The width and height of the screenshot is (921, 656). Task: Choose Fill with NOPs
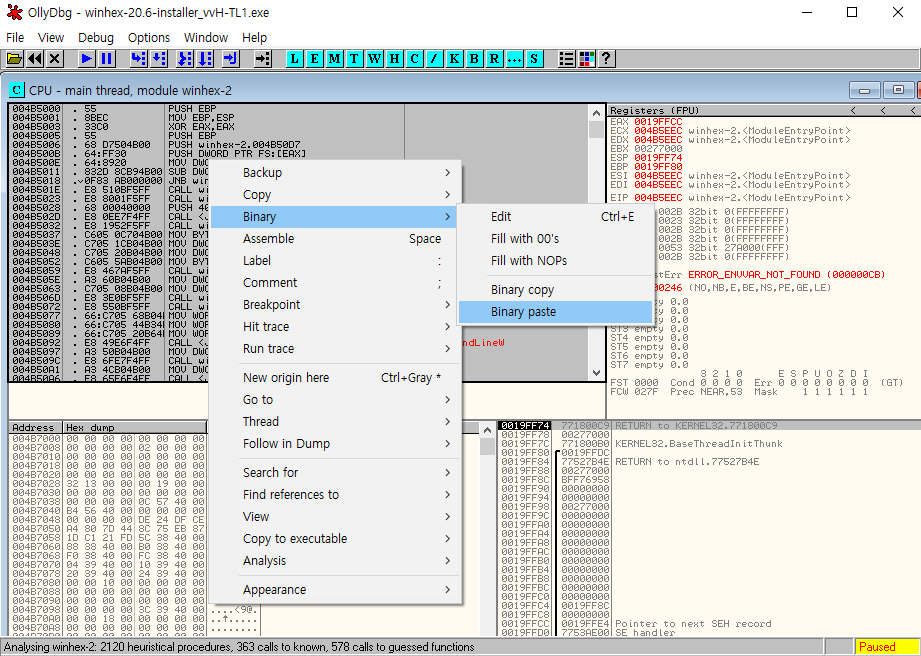pos(555,260)
